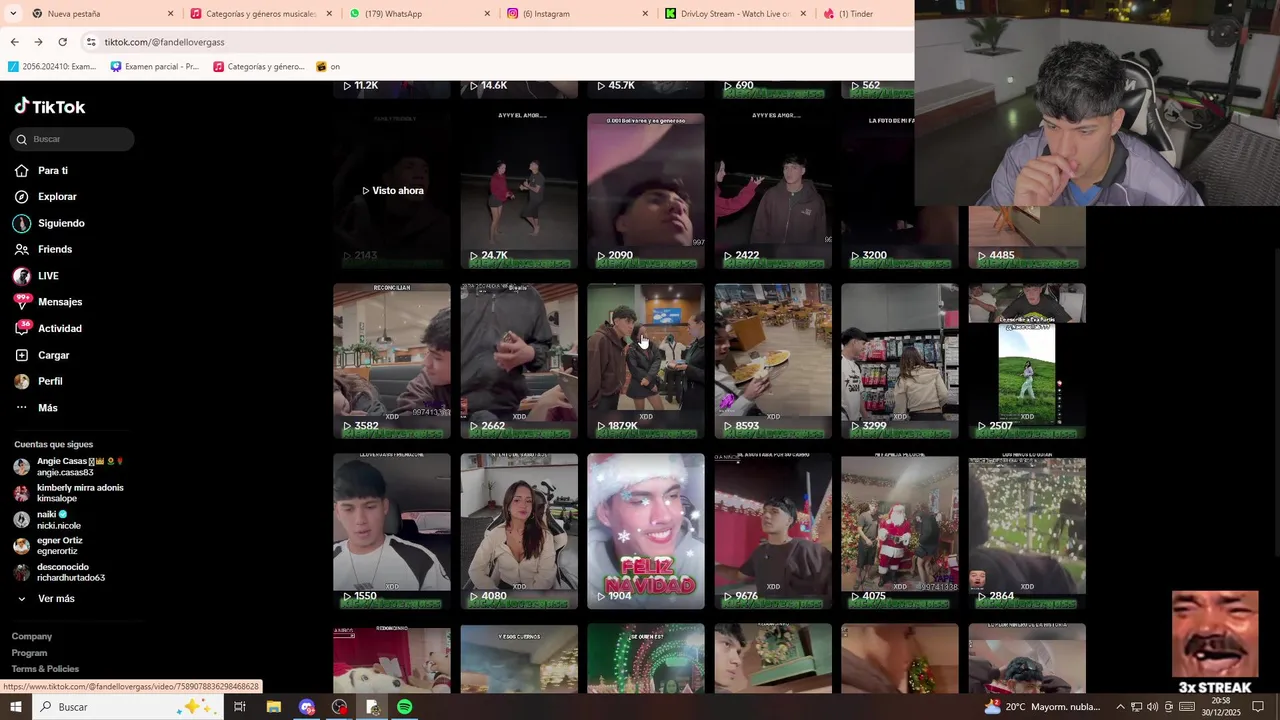Close the WhatsApp browser tab

pos(487,13)
